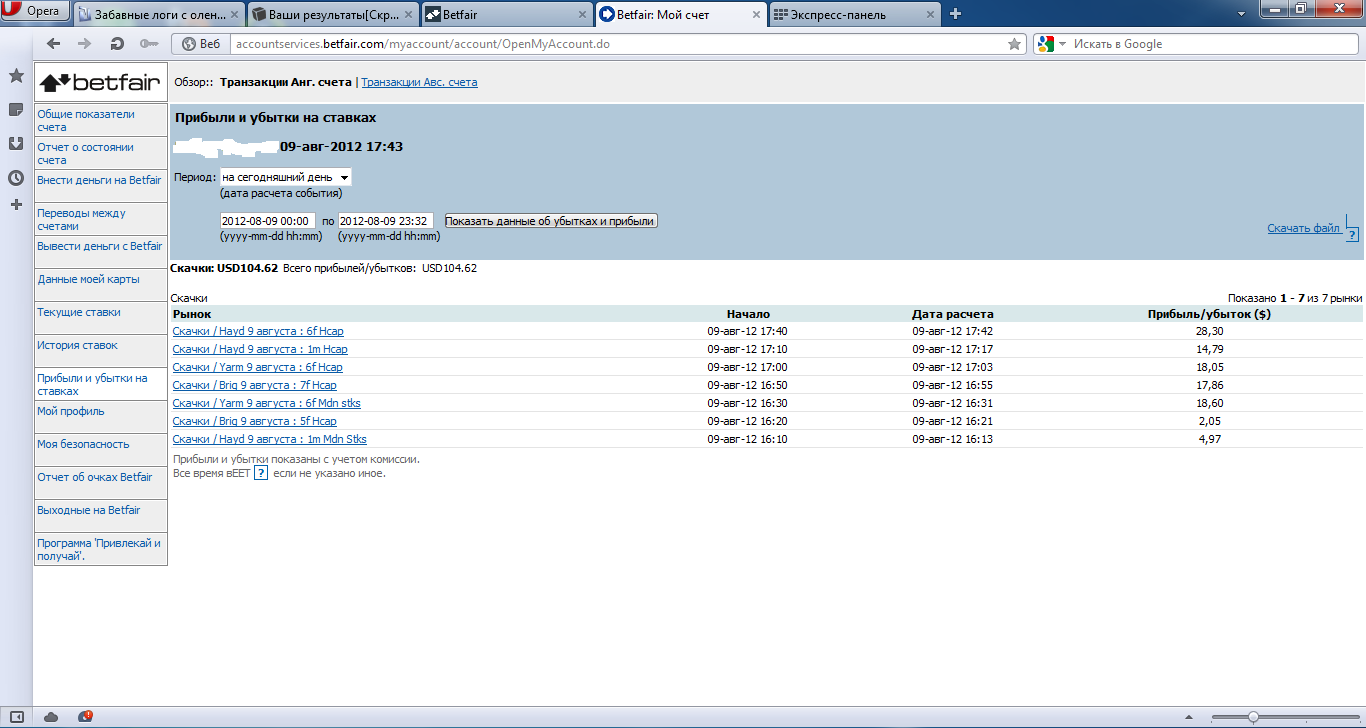Open the Bookmarks star panel in sidebar
The height and width of the screenshot is (728, 1366).
pyautogui.click(x=16, y=76)
